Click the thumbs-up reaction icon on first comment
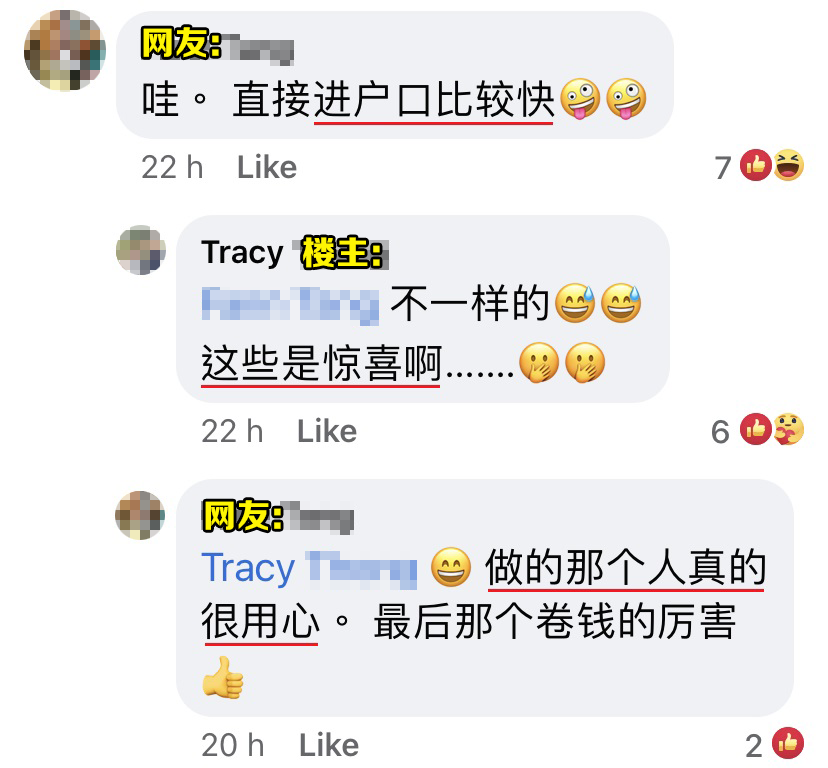 pos(755,165)
